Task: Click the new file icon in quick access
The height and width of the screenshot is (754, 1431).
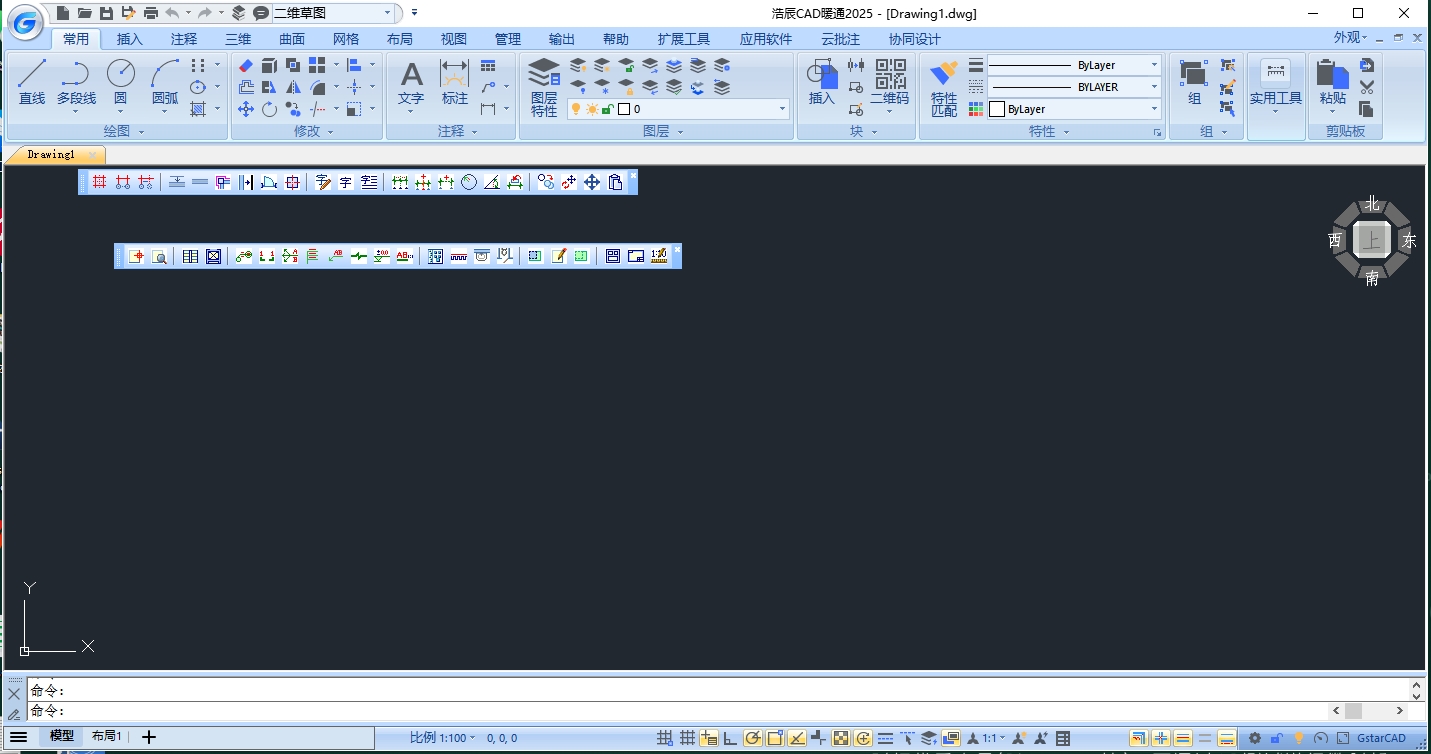Action: coord(63,13)
